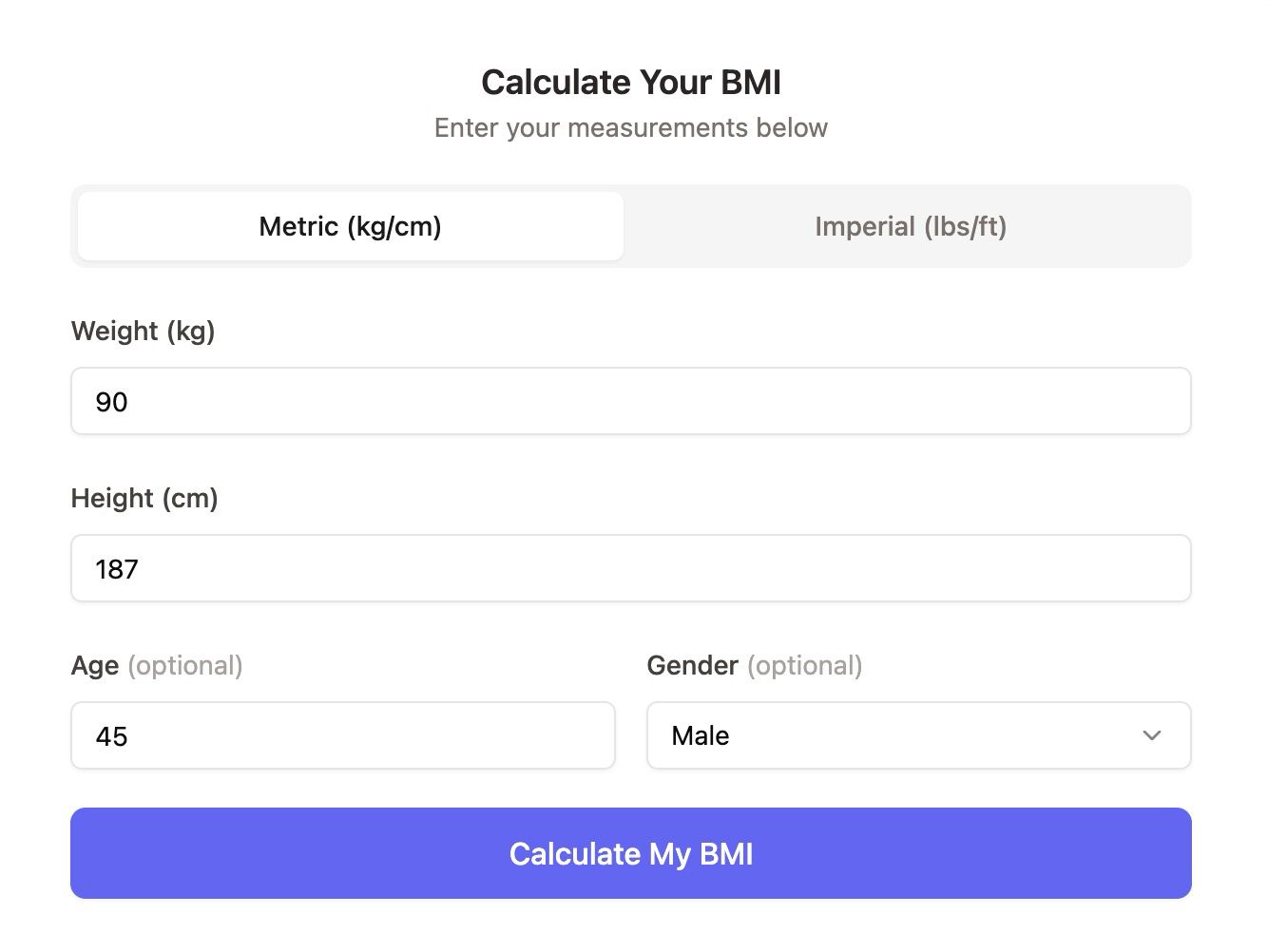Switch to Metric (kg/cm) units

[350, 226]
